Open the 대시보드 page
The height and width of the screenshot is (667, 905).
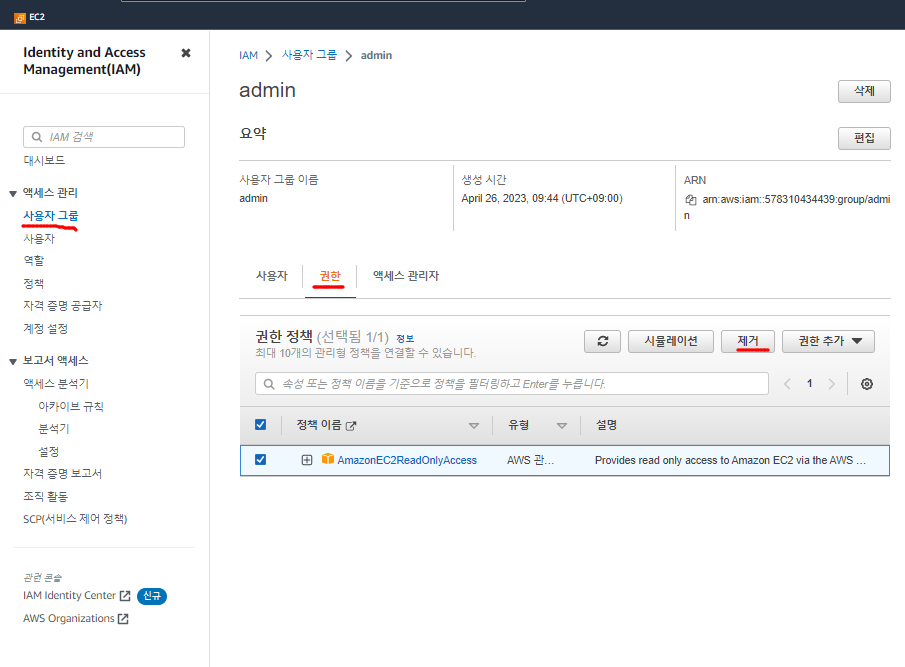point(44,160)
